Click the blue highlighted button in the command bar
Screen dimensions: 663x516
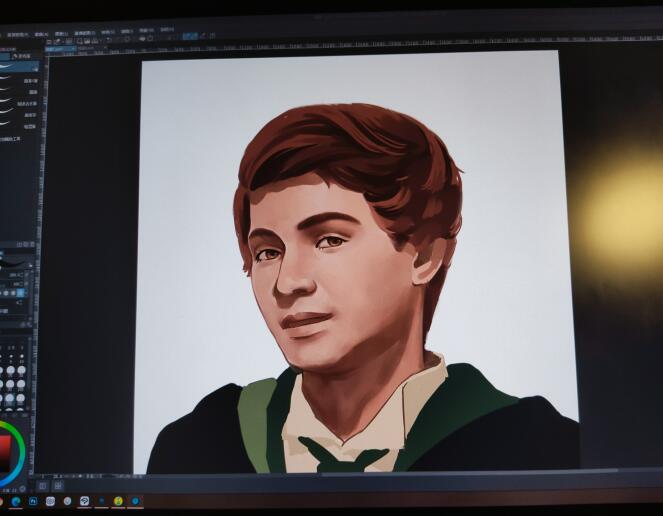[190, 36]
